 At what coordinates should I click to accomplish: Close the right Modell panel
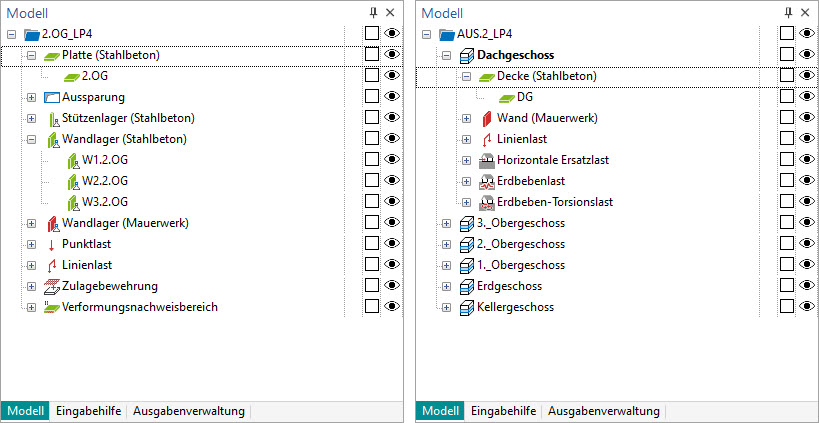(x=806, y=12)
